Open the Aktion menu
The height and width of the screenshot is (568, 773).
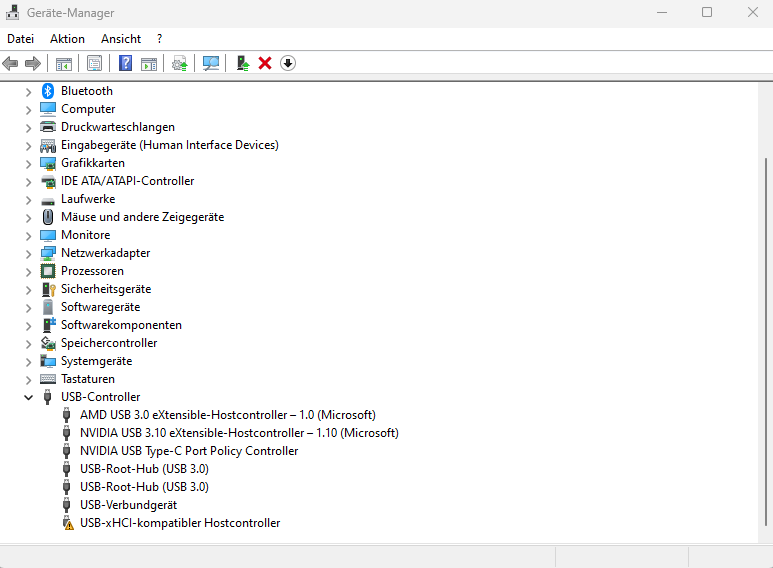(67, 39)
